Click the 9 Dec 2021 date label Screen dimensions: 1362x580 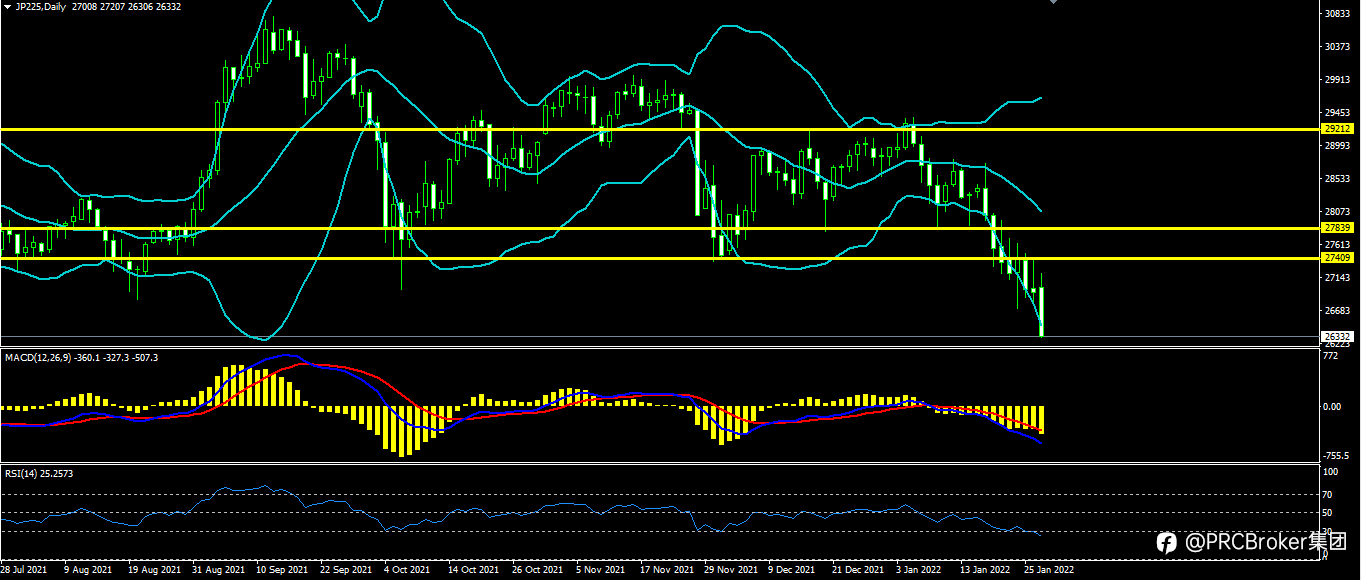791,570
